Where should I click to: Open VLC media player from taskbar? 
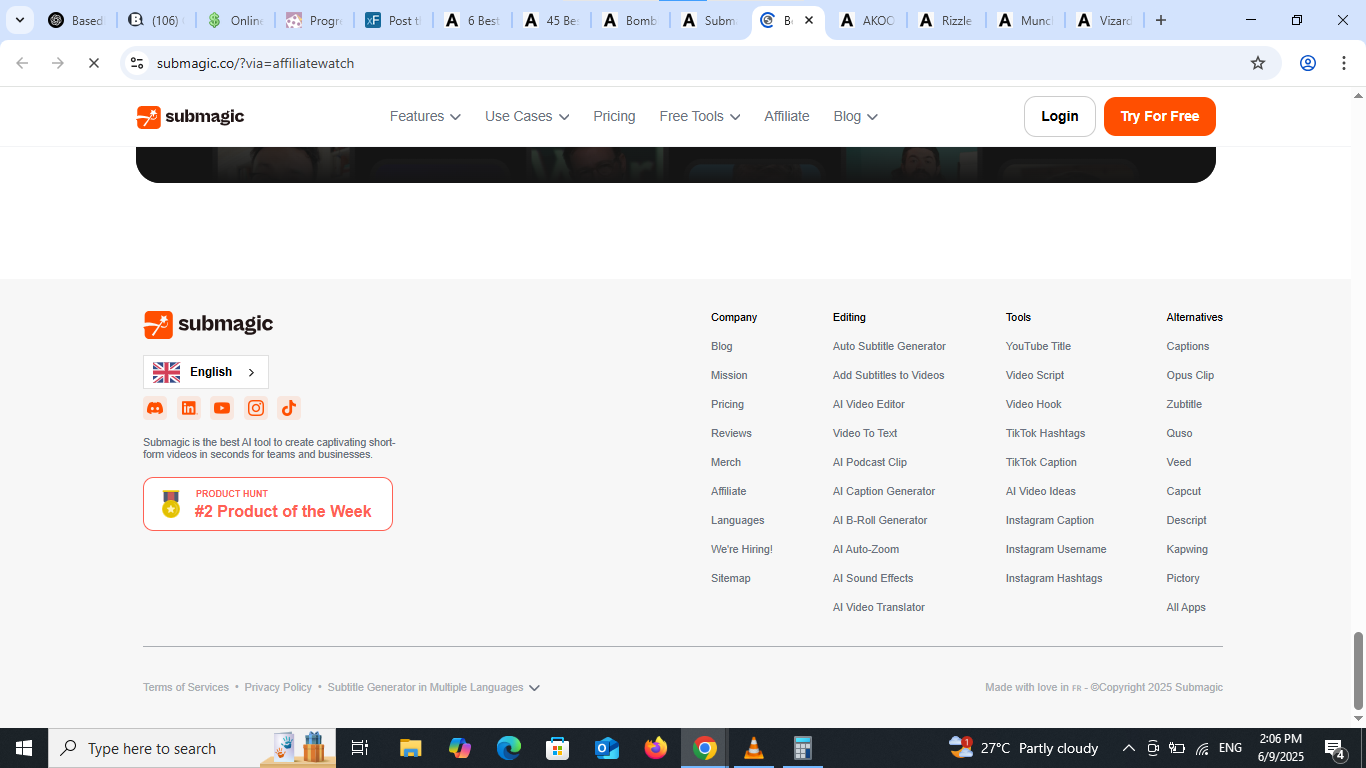coord(754,748)
